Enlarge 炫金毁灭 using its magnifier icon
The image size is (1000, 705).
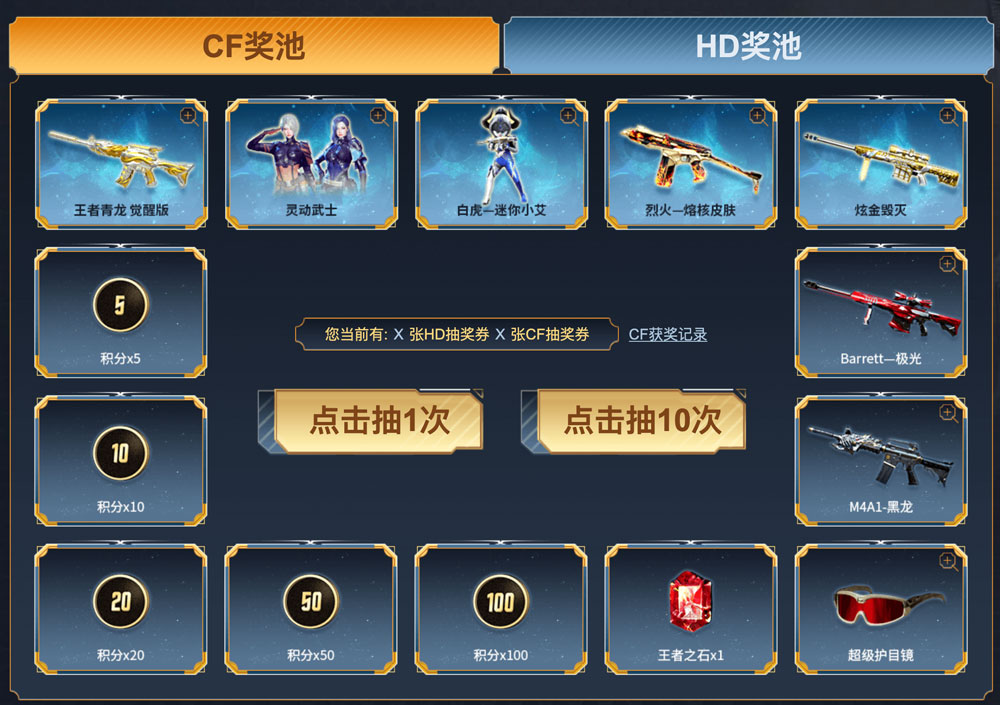(x=948, y=117)
